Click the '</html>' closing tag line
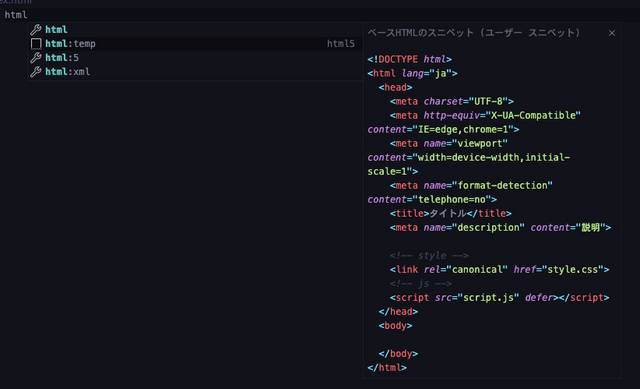Image resolution: width=640 pixels, height=389 pixels. pyautogui.click(x=387, y=368)
